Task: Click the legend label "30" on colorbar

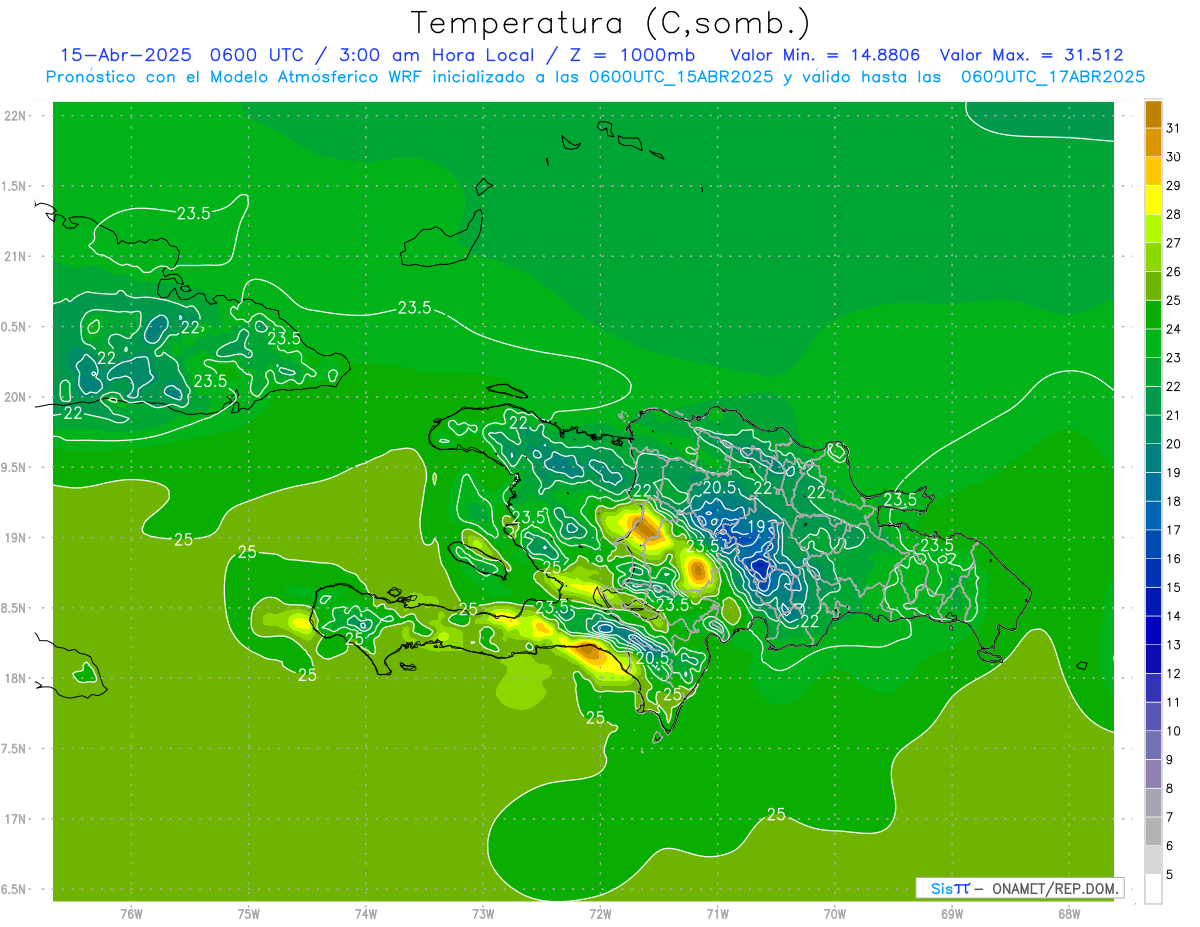Action: 1174,157
